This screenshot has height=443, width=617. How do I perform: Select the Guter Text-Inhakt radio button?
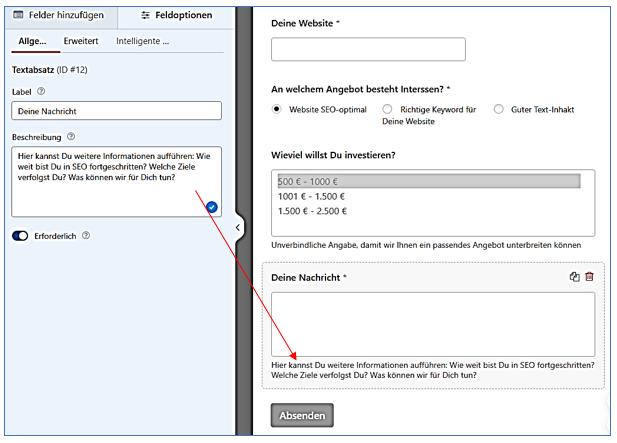[498, 110]
